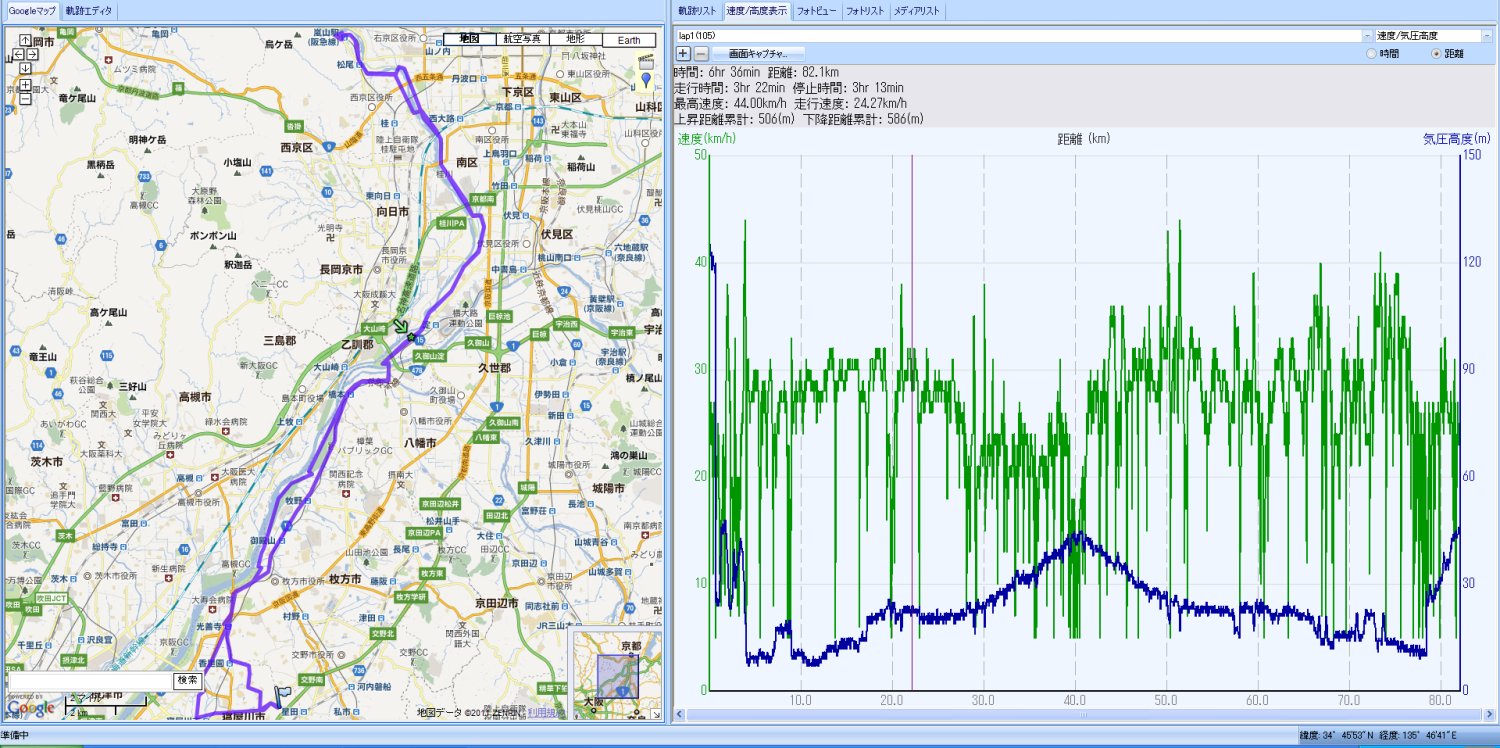Open the フォトリスト tab
The image size is (1500, 748).
(865, 11)
